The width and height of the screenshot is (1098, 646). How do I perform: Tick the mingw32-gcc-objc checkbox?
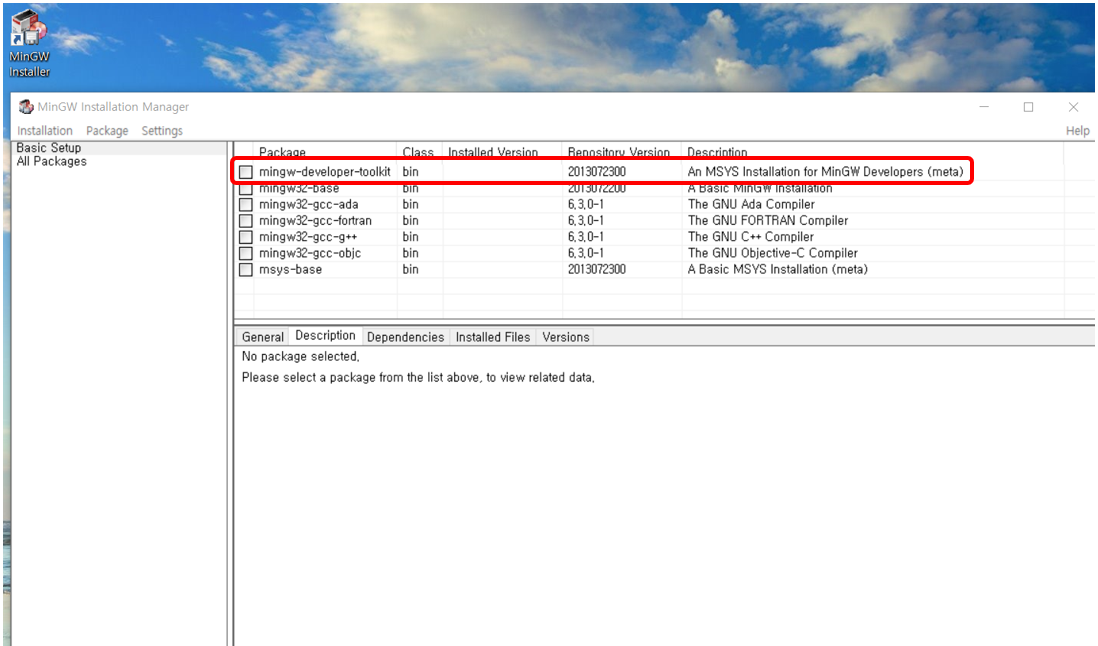[x=246, y=253]
